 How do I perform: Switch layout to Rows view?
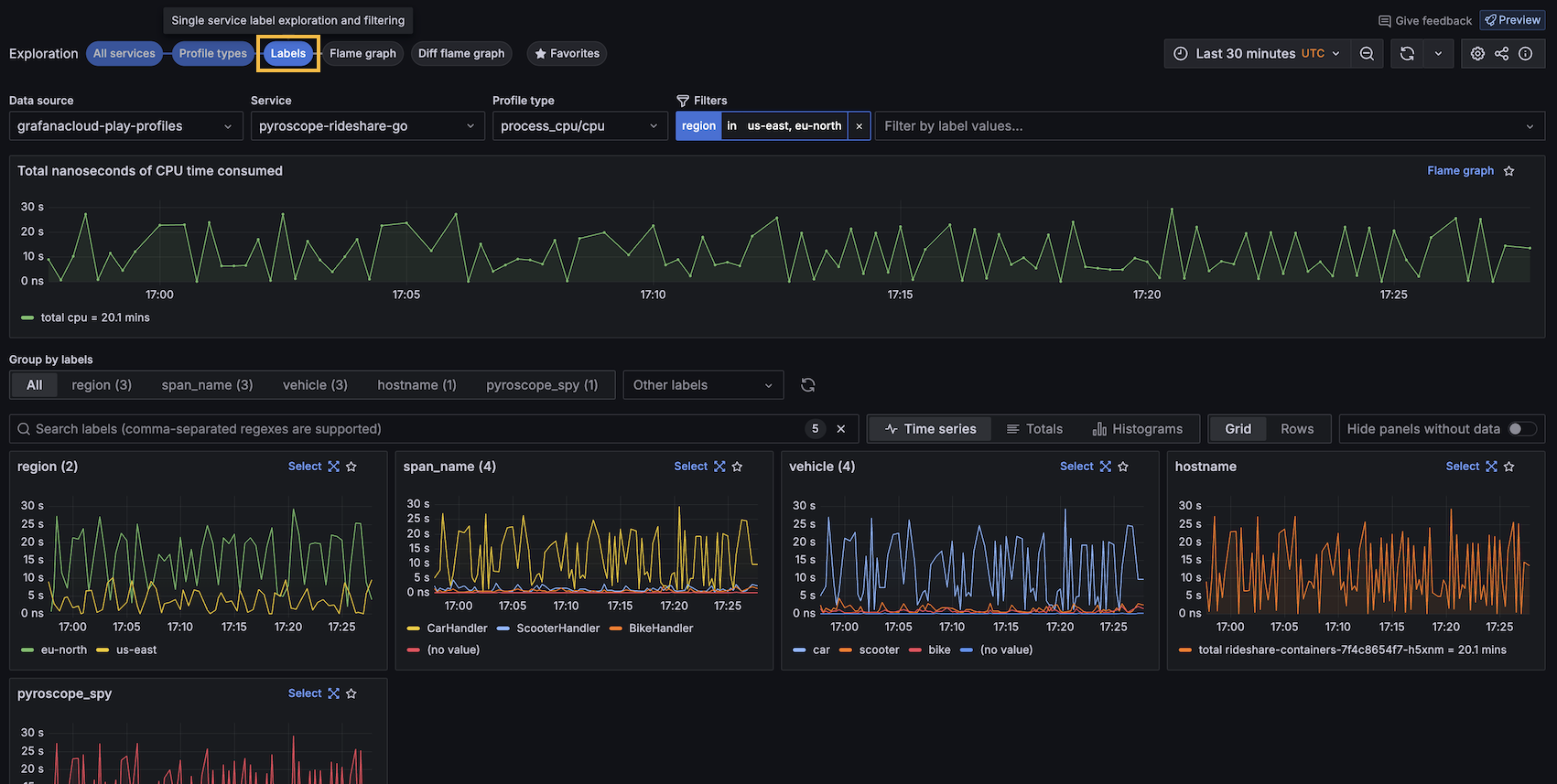pos(1296,429)
